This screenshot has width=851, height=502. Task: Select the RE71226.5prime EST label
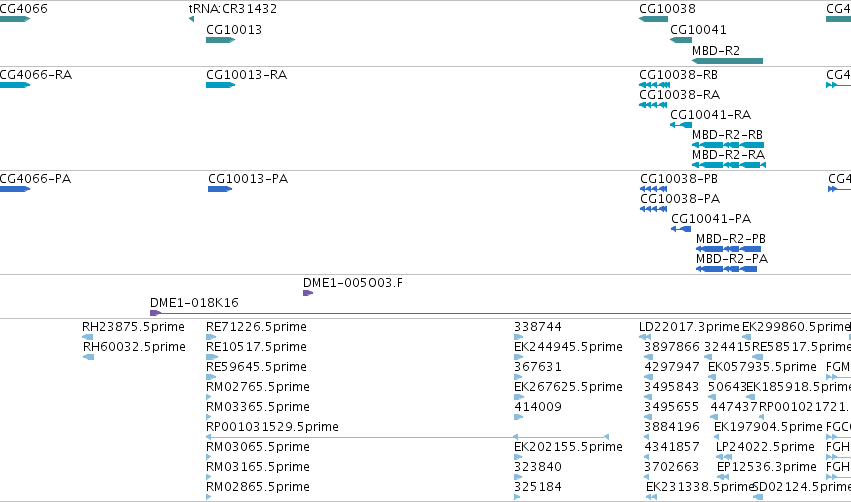click(x=256, y=327)
